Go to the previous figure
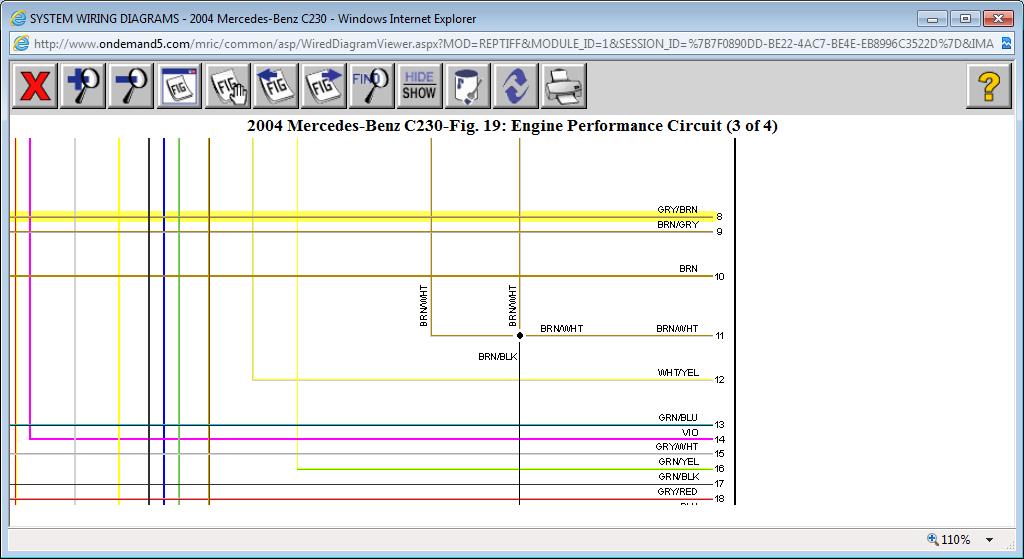The image size is (1024, 559). coord(276,86)
